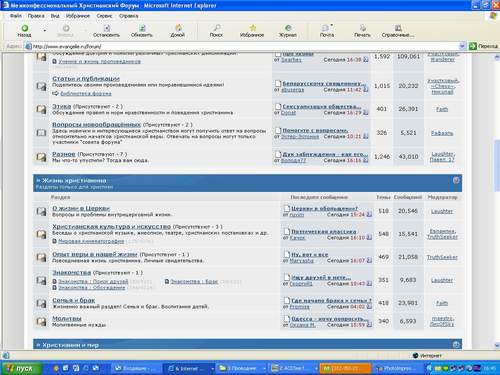This screenshot has width=500, height=375.
Task: Open the Семья и брак forum link
Action: click(74, 300)
